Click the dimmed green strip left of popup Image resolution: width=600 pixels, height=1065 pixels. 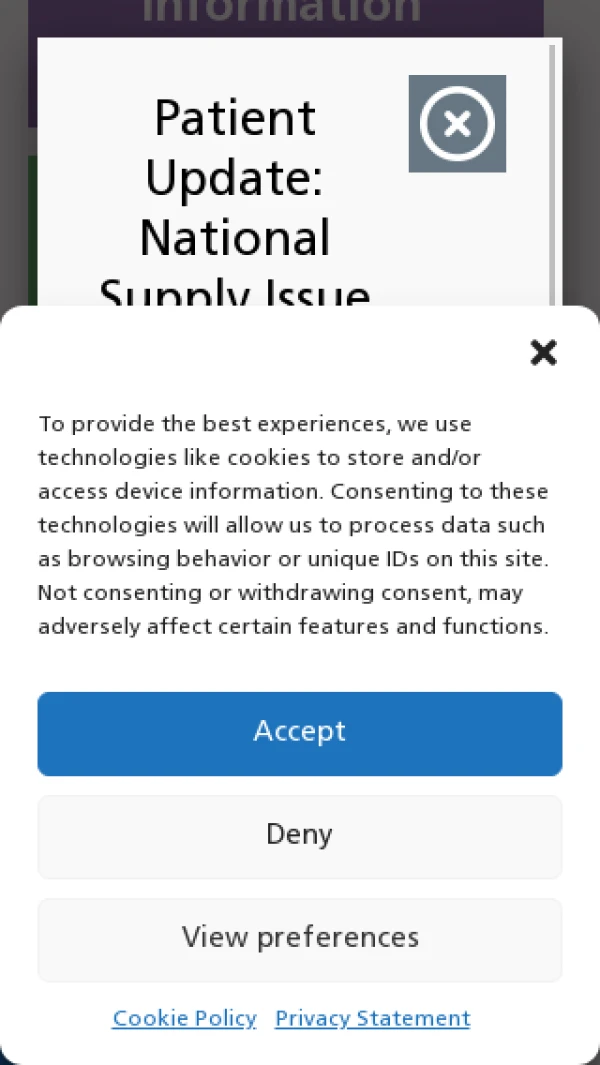(x=32, y=230)
